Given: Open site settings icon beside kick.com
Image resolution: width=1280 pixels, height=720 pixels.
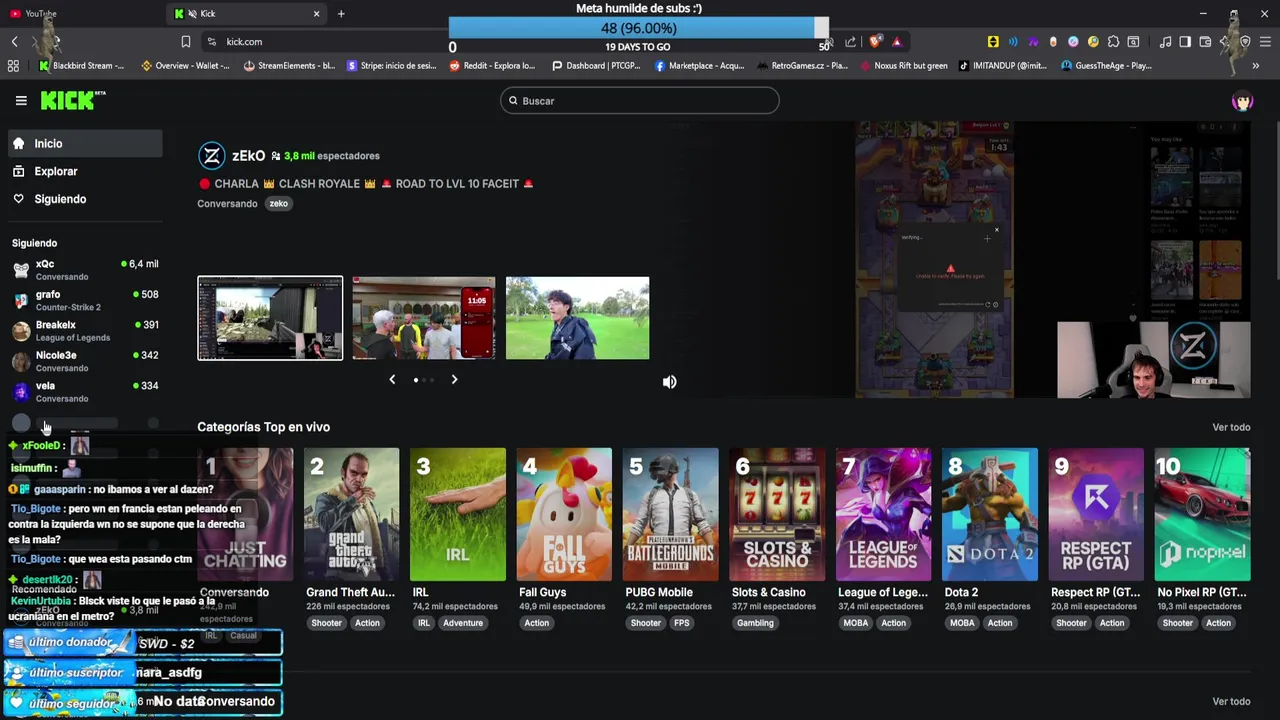Looking at the screenshot, I should 211,42.
